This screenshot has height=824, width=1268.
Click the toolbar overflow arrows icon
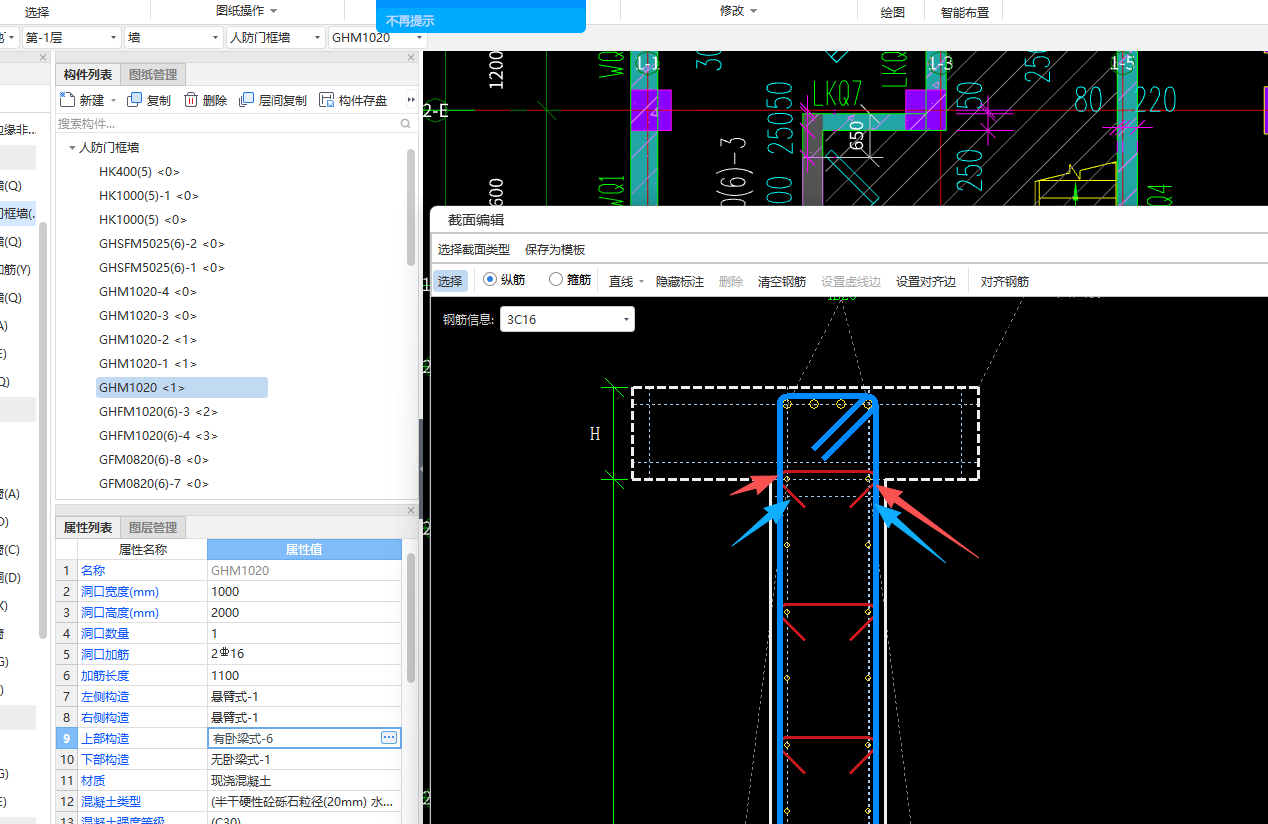click(411, 100)
